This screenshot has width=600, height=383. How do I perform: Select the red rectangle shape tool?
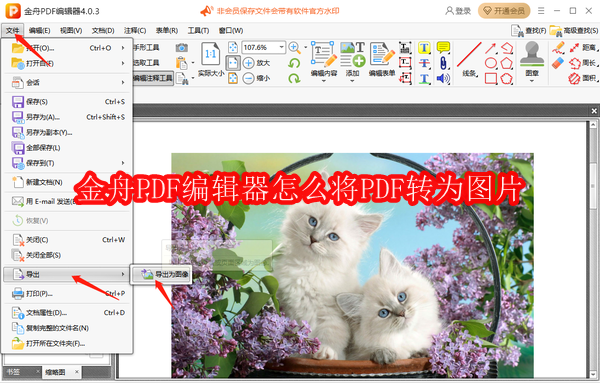pyautogui.click(x=491, y=78)
